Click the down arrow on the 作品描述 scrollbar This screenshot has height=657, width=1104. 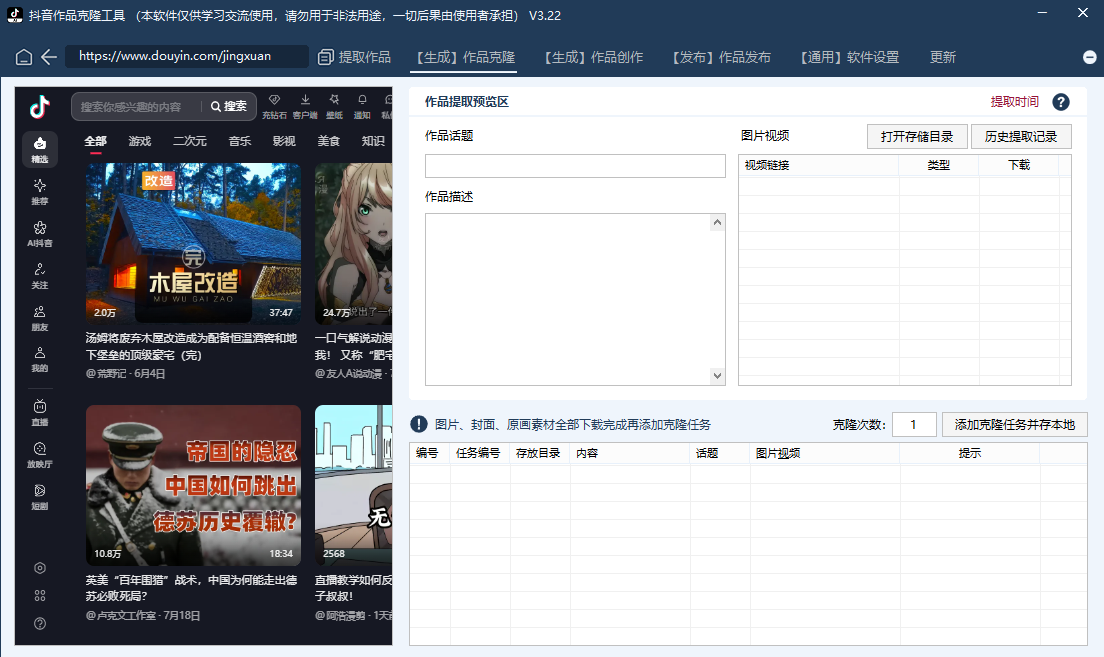click(x=717, y=376)
